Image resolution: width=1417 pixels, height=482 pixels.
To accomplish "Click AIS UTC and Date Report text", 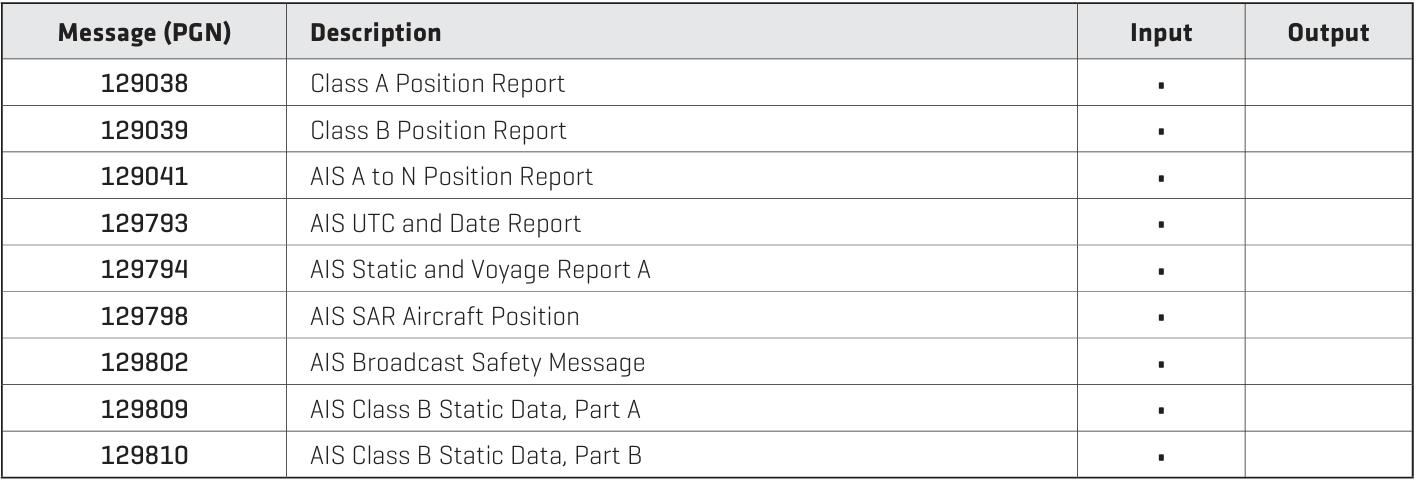I will click(446, 224).
